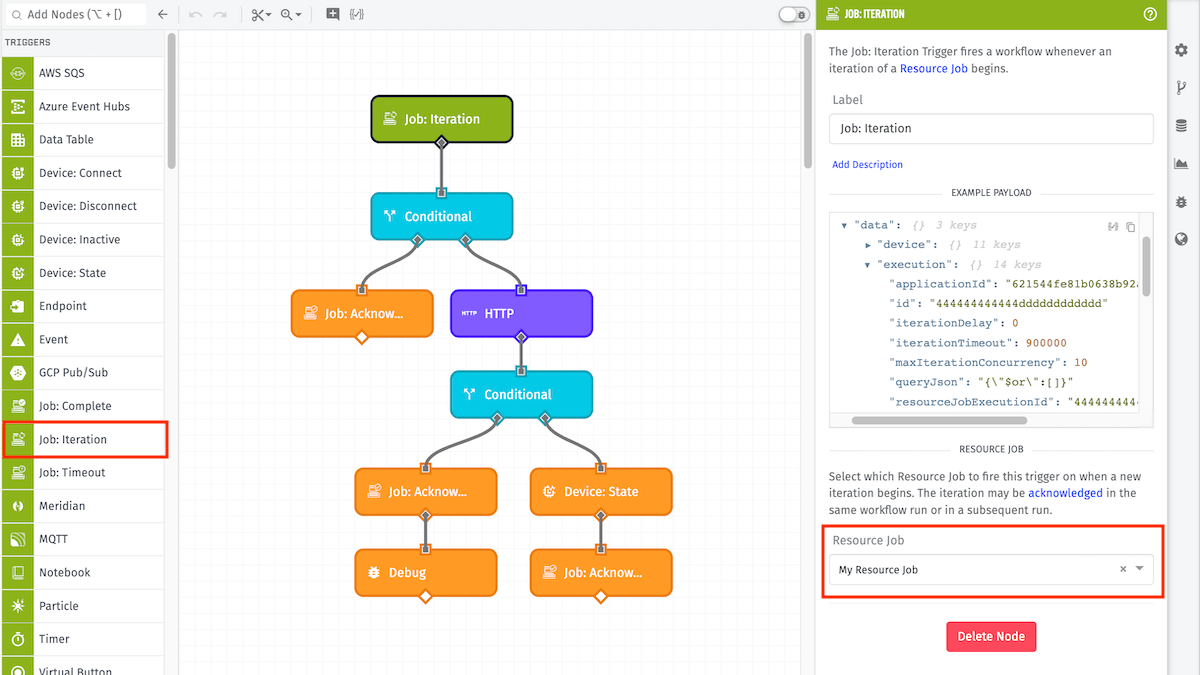The width and height of the screenshot is (1200, 675).
Task: Select the Conditional node below Job: Iteration
Action: (x=442, y=216)
